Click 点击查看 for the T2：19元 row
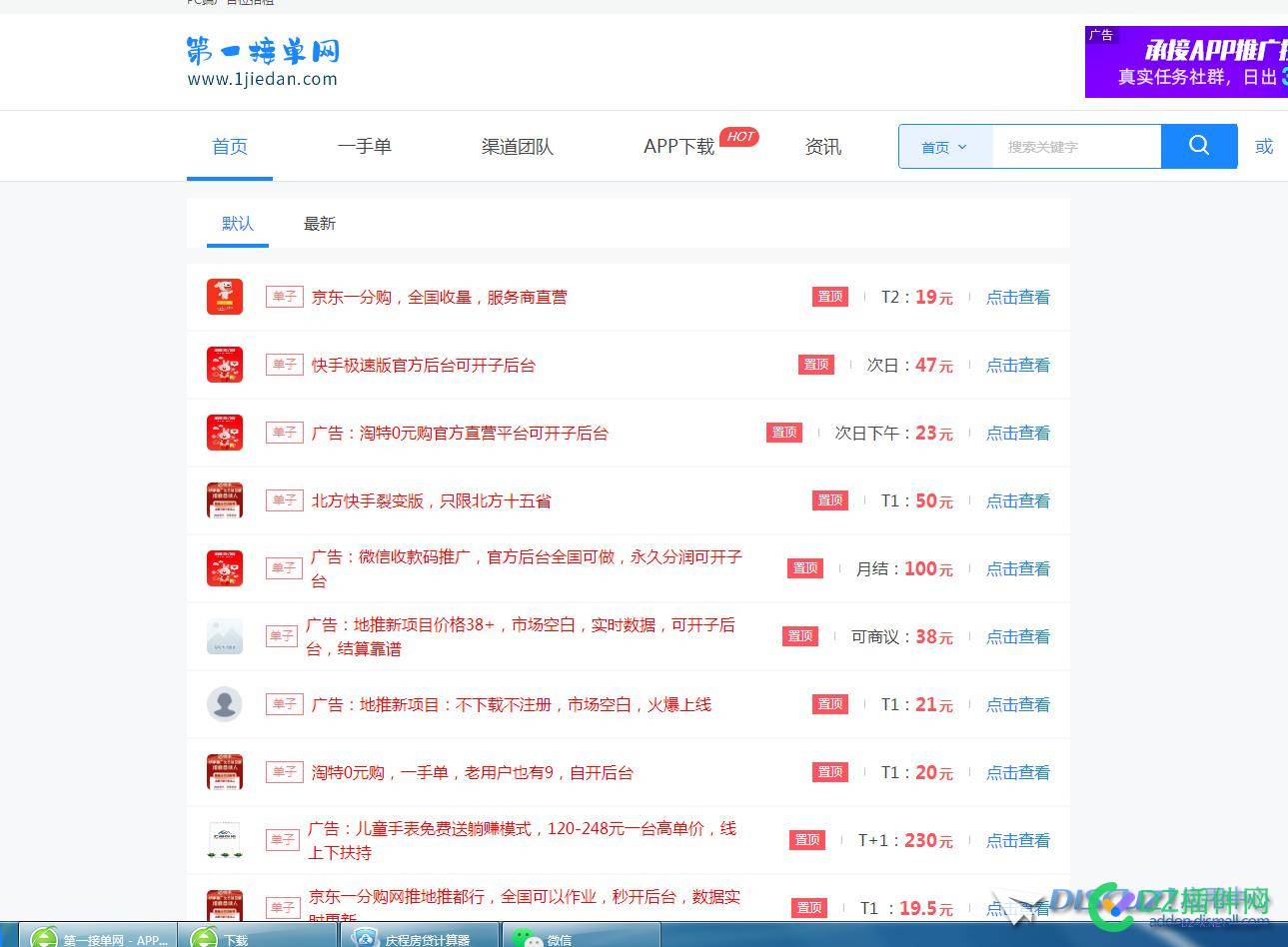This screenshot has height=947, width=1288. pos(1018,297)
